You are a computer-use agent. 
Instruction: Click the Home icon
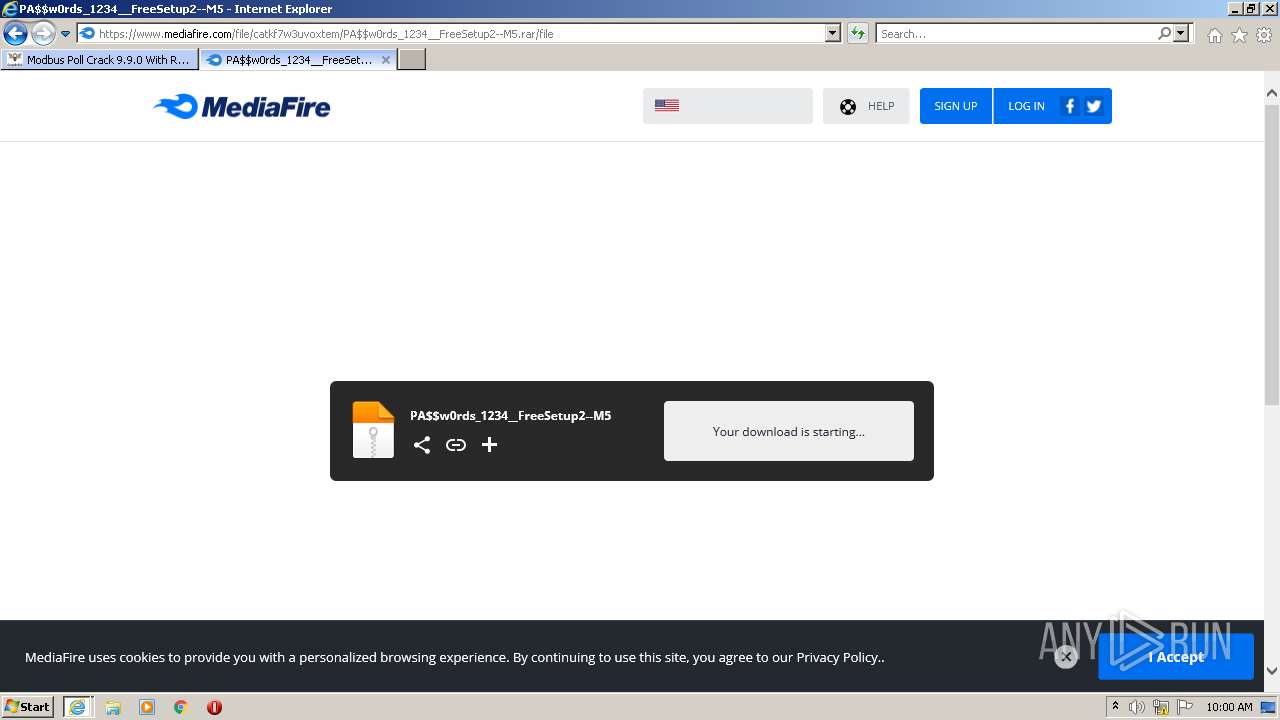click(x=1214, y=35)
